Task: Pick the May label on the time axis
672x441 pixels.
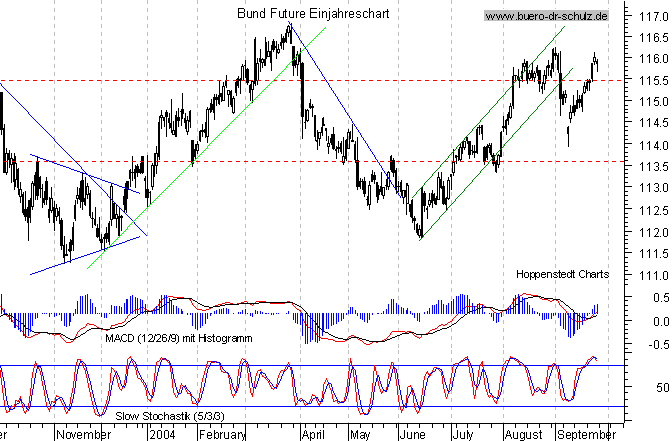Action: pos(360,435)
